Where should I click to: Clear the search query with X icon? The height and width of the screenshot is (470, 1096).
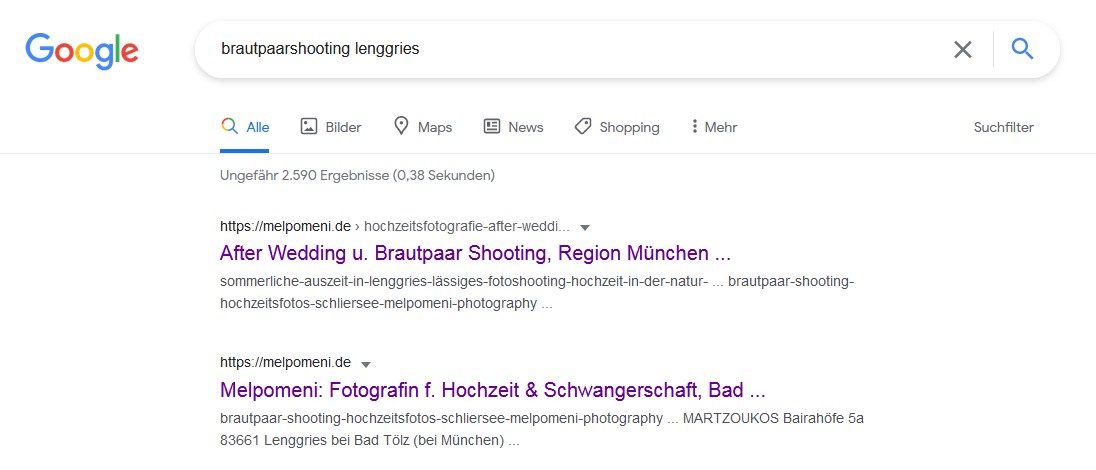coord(962,50)
